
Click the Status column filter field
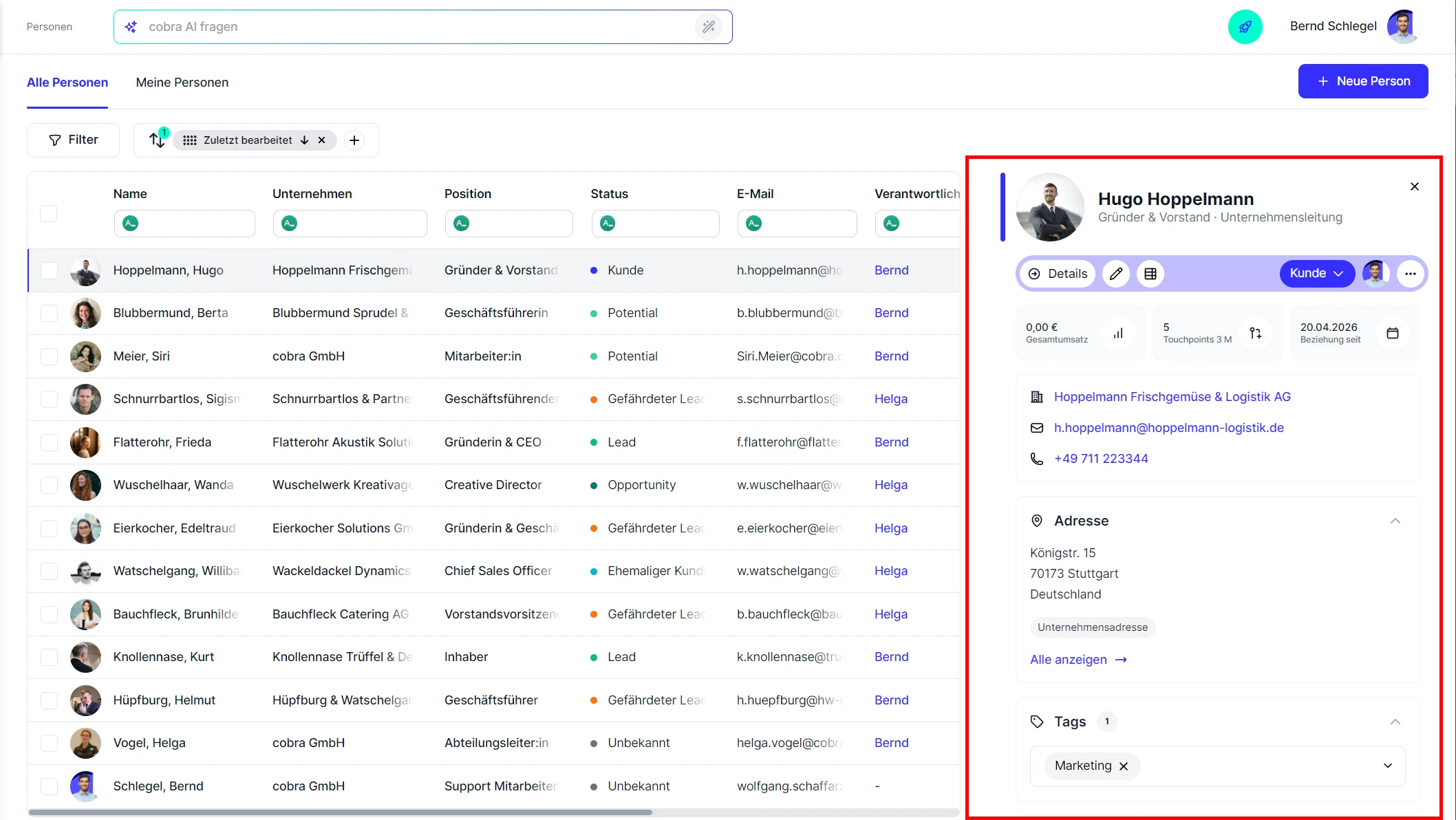655,224
